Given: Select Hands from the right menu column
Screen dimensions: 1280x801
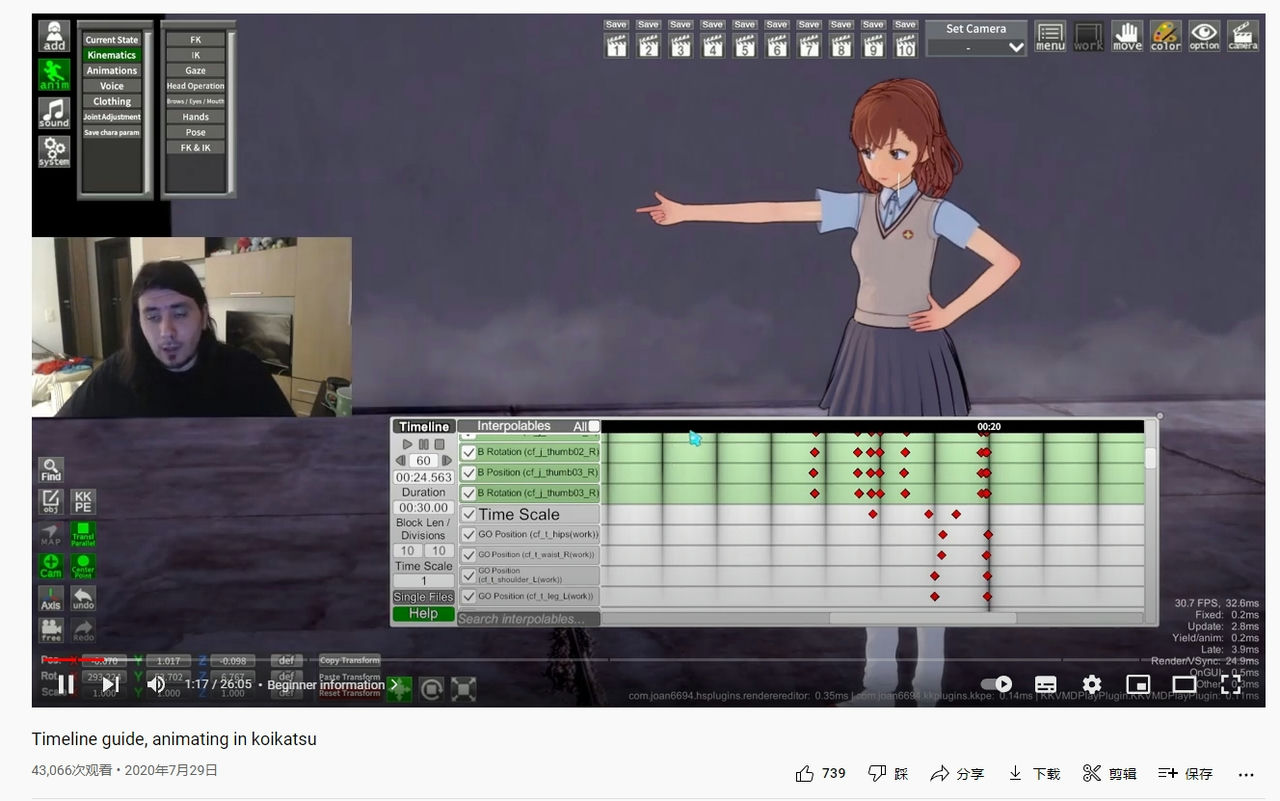Looking at the screenshot, I should (194, 116).
